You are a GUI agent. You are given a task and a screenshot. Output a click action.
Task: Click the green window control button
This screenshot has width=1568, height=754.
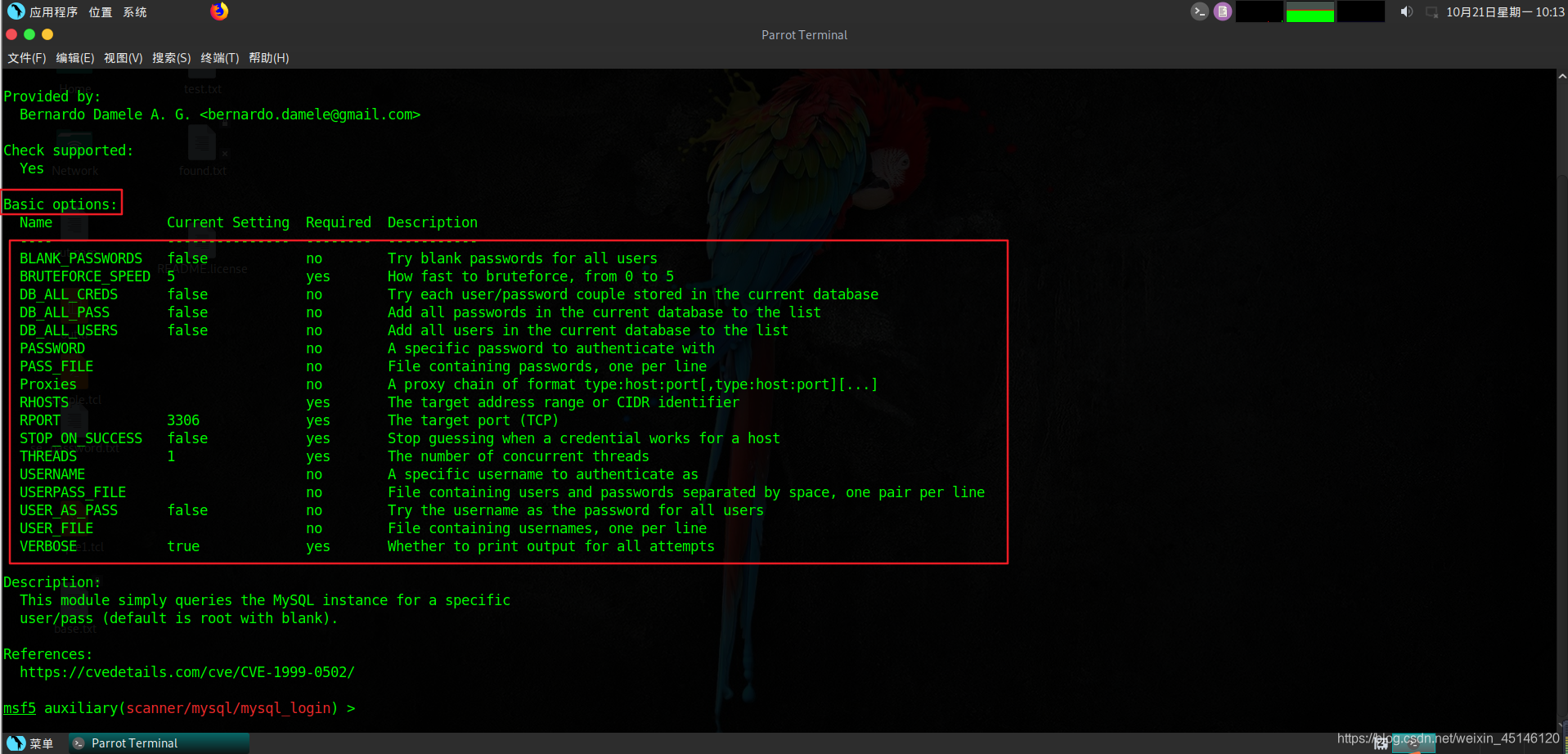(x=29, y=34)
